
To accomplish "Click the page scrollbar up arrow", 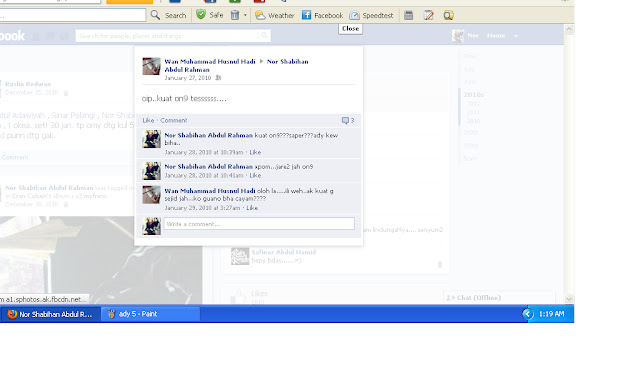I will coord(569,29).
